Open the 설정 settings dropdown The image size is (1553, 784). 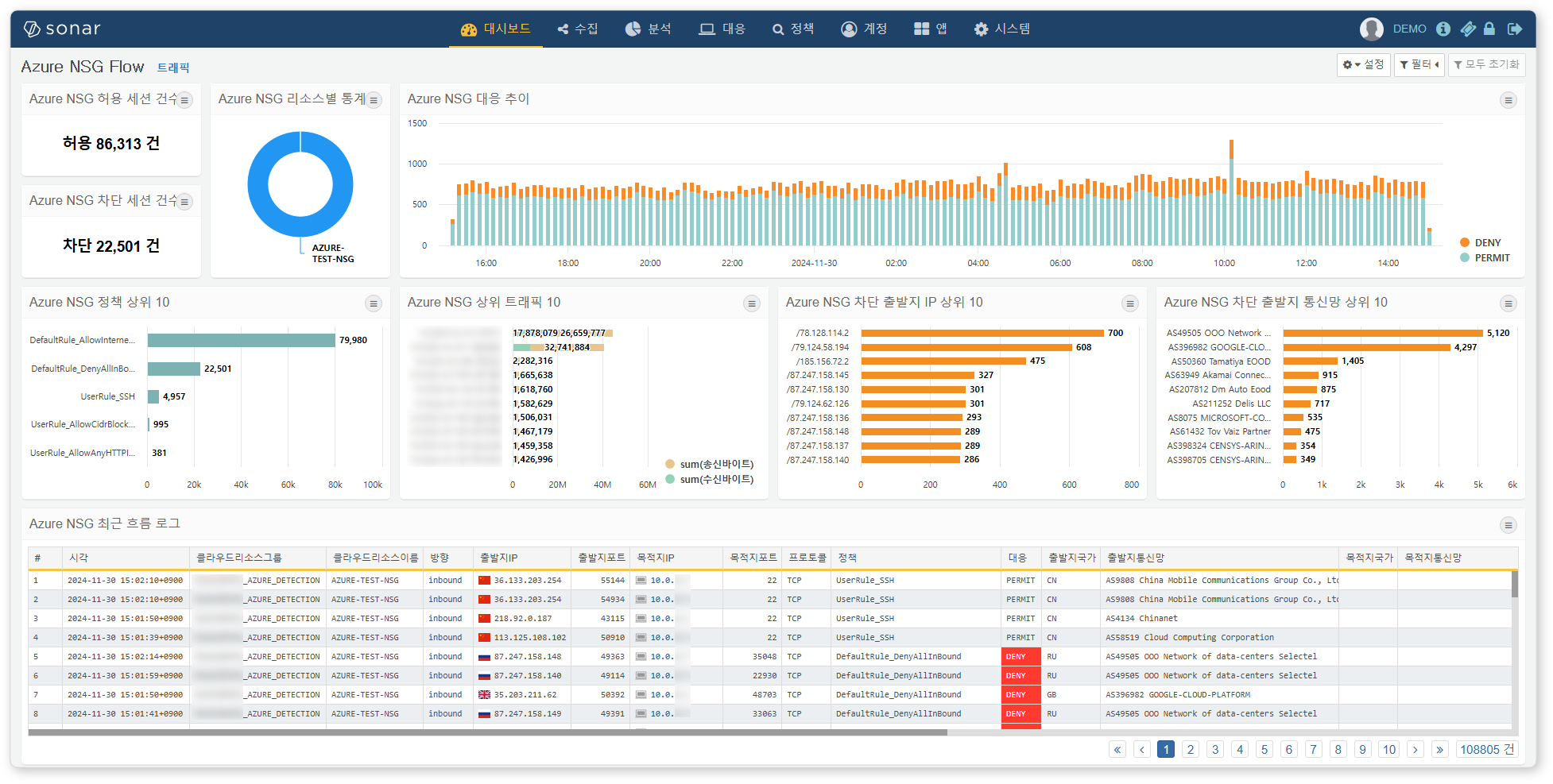coord(1363,65)
